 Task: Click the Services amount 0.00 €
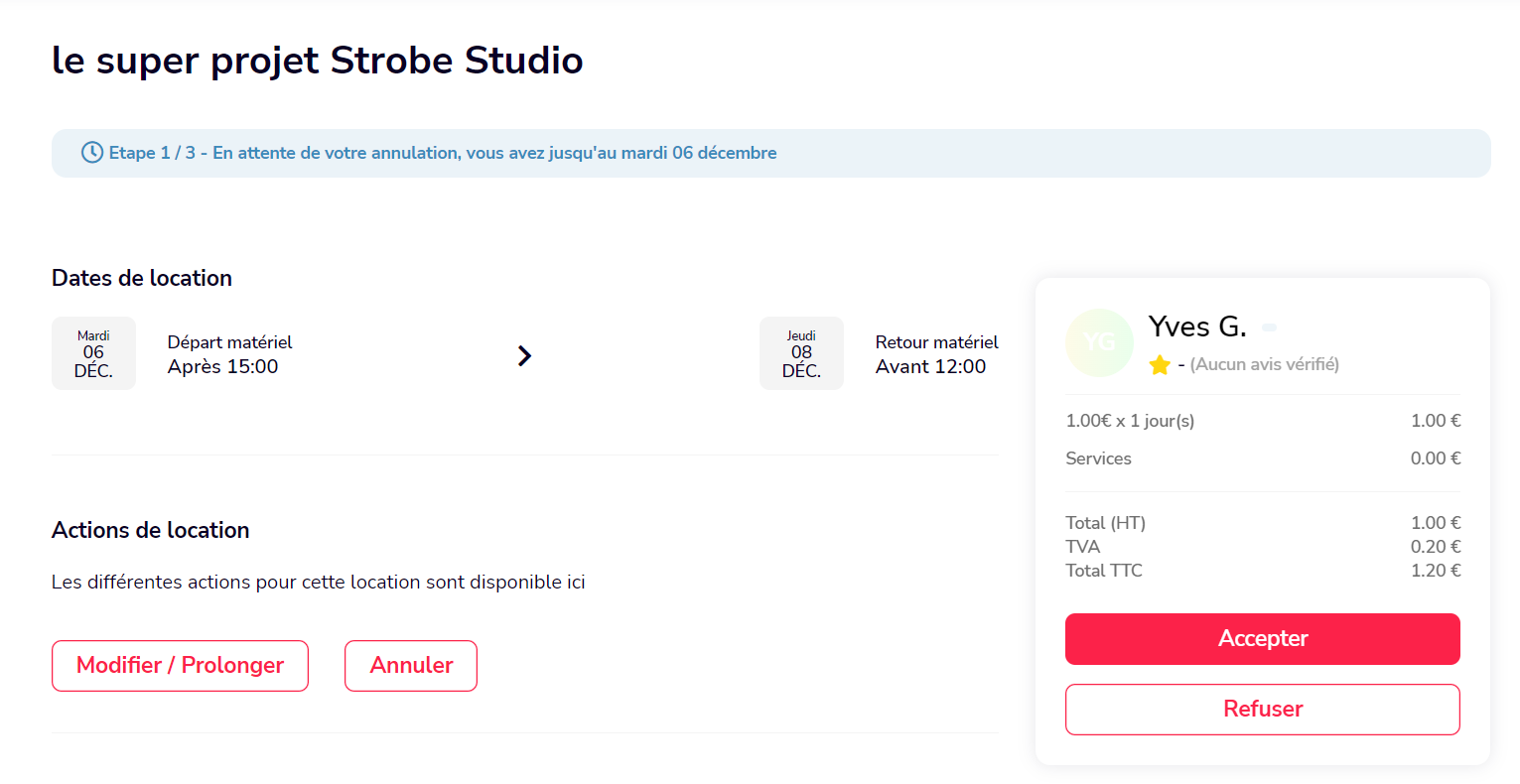tap(1436, 458)
